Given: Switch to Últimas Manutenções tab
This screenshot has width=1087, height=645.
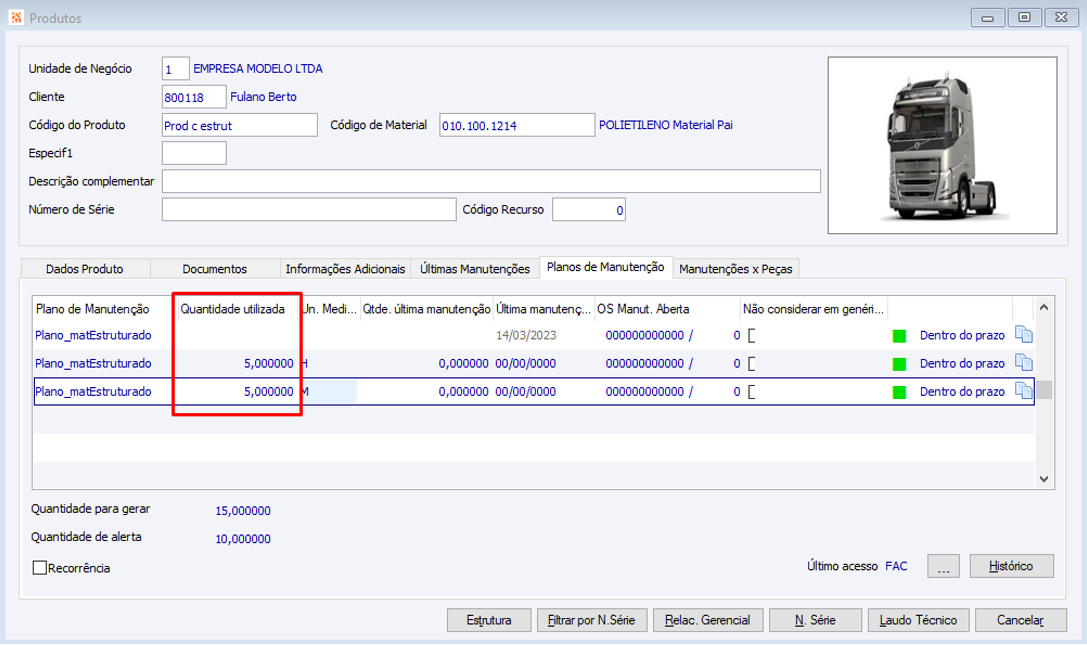Looking at the screenshot, I should [x=475, y=268].
